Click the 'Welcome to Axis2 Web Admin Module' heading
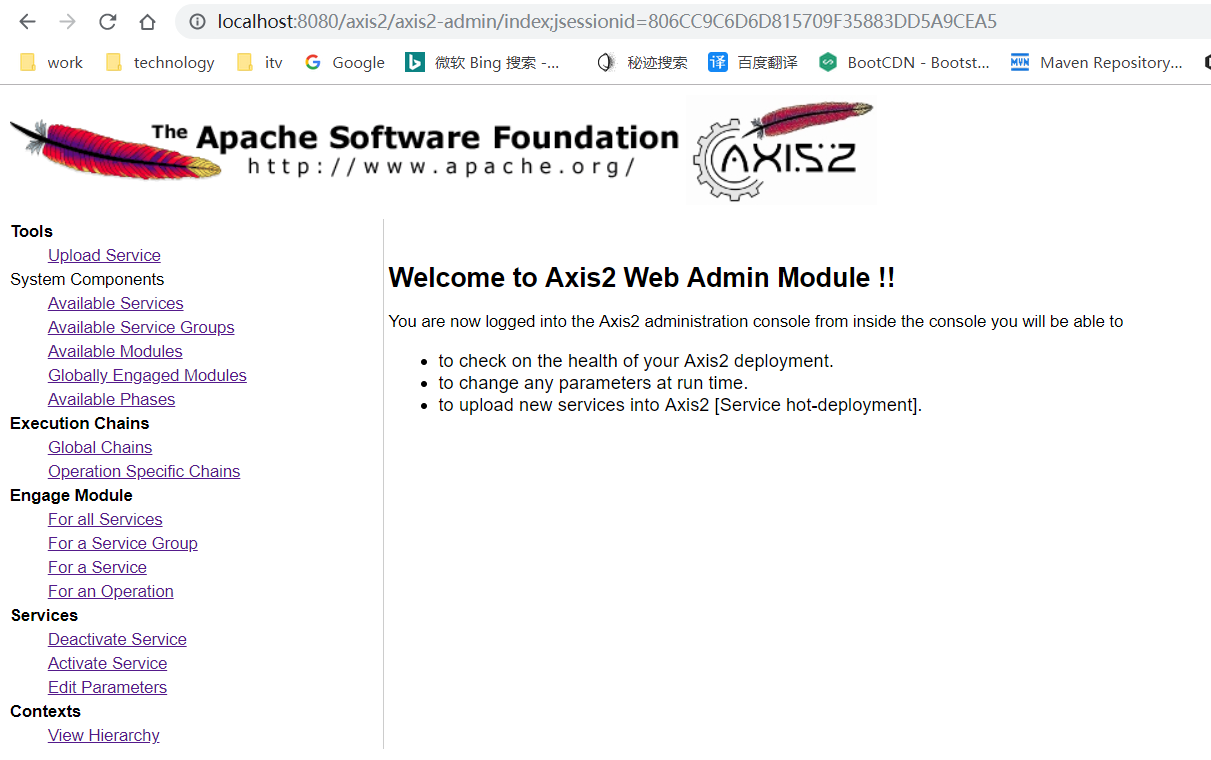1211x760 pixels. pos(641,277)
